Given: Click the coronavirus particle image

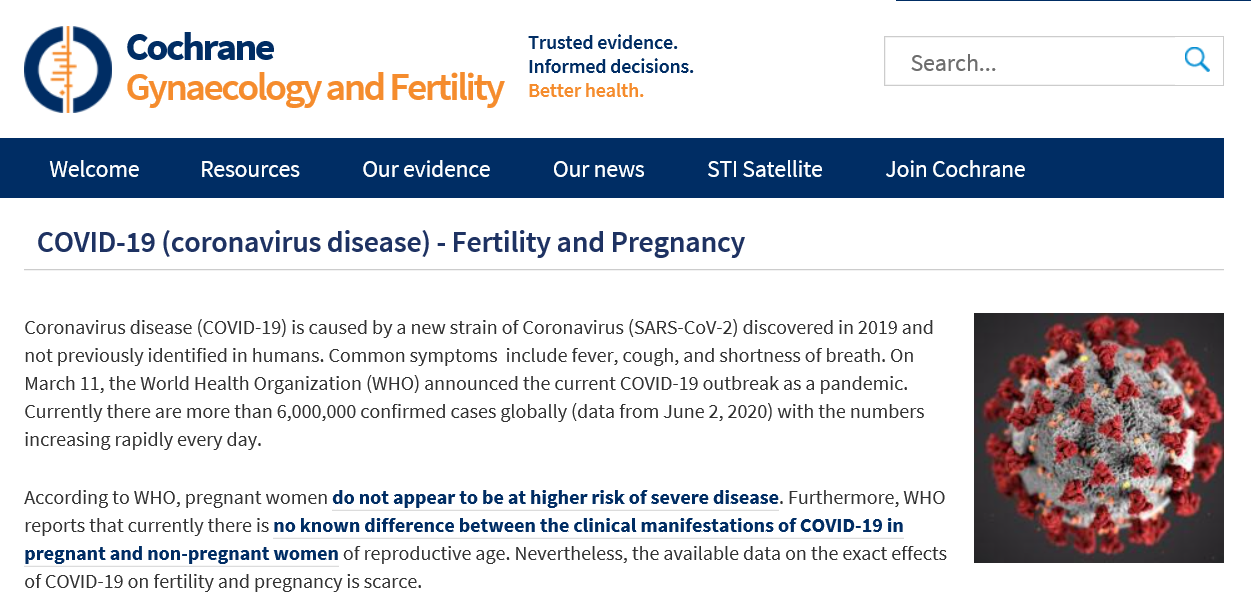Looking at the screenshot, I should [1098, 438].
